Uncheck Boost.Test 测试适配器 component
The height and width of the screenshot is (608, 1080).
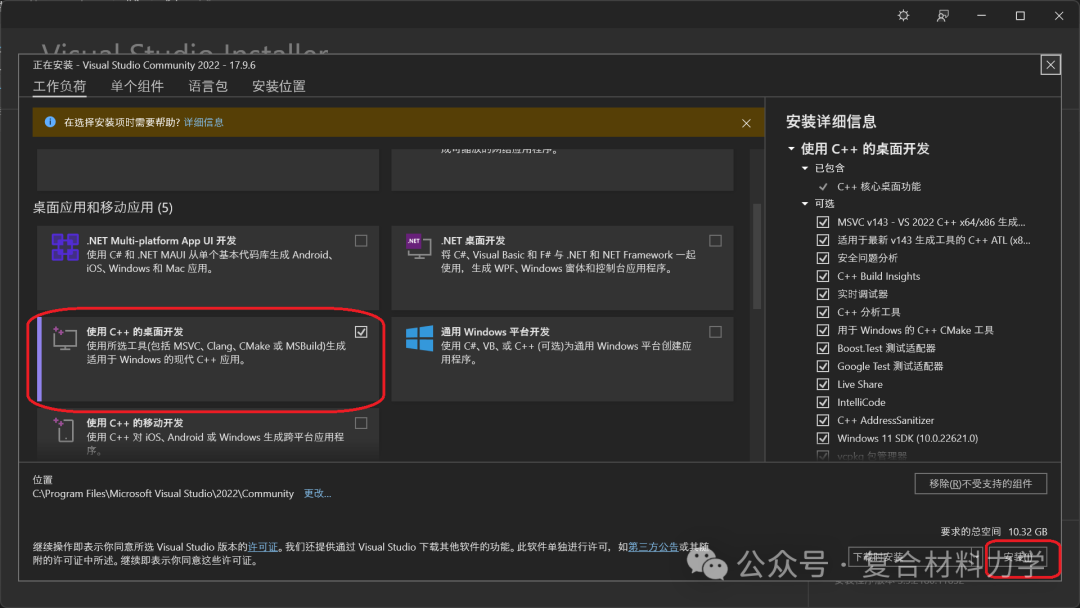tap(822, 348)
